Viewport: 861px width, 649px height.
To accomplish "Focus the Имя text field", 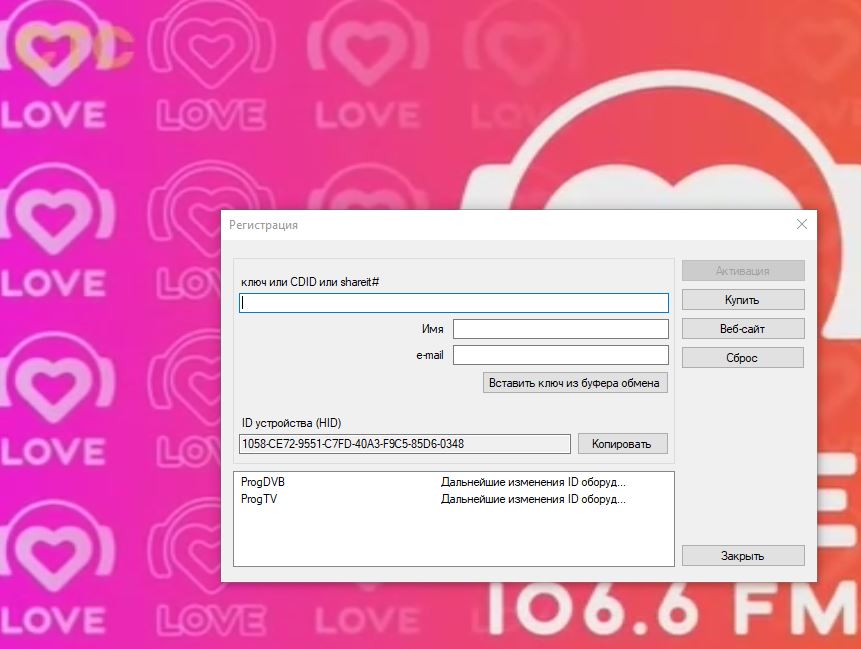I will point(560,329).
